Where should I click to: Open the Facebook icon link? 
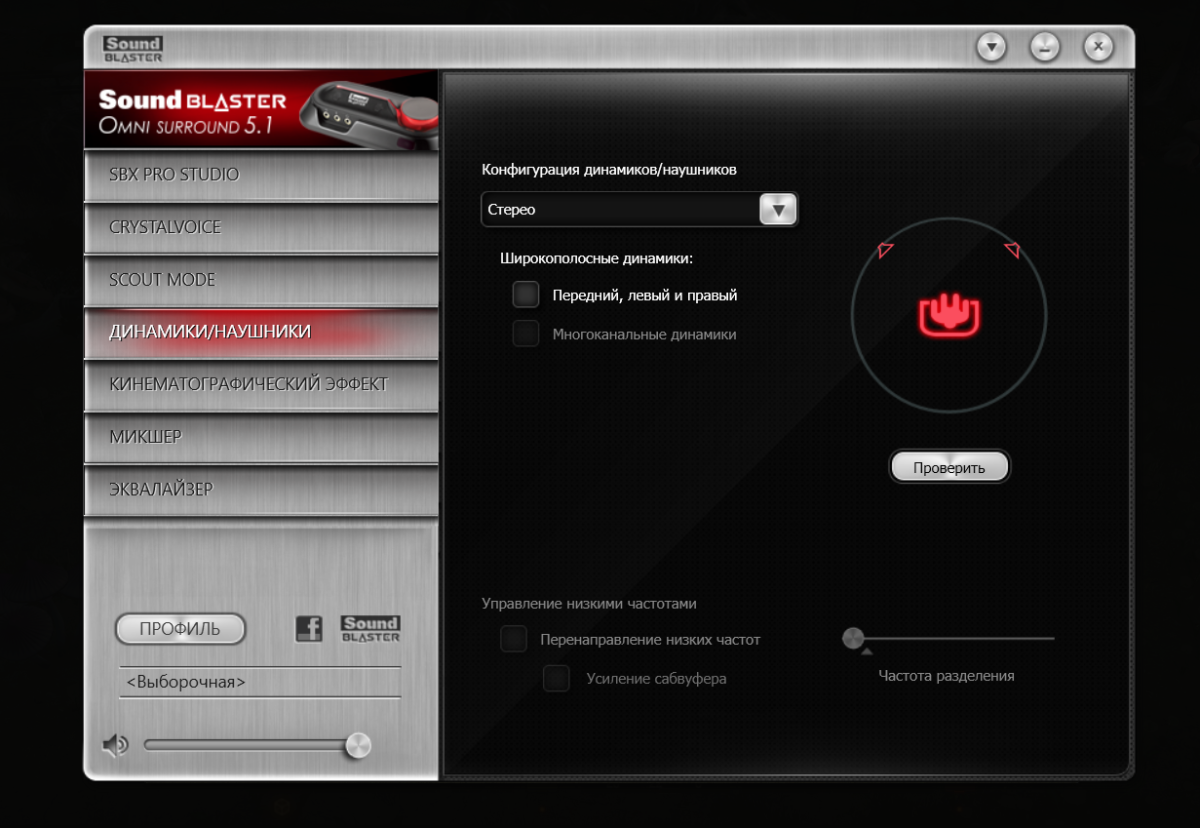pos(309,629)
